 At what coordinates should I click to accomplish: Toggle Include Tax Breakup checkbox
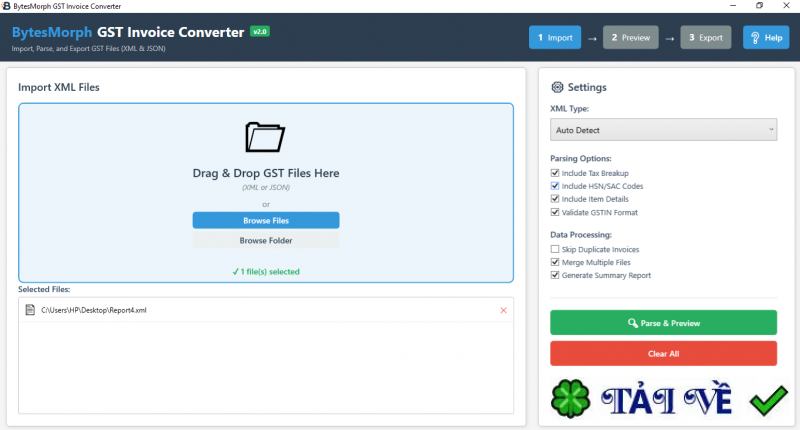coord(555,173)
